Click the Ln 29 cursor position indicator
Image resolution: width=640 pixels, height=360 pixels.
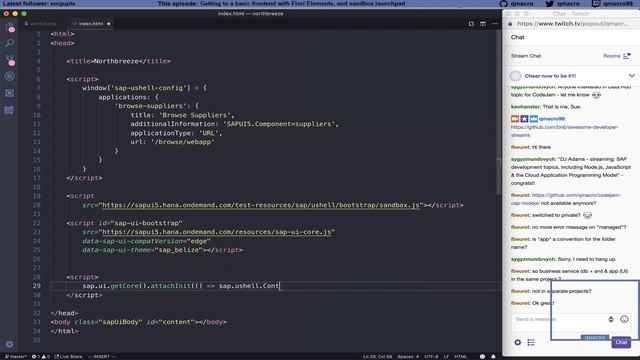pyautogui.click(x=377, y=356)
